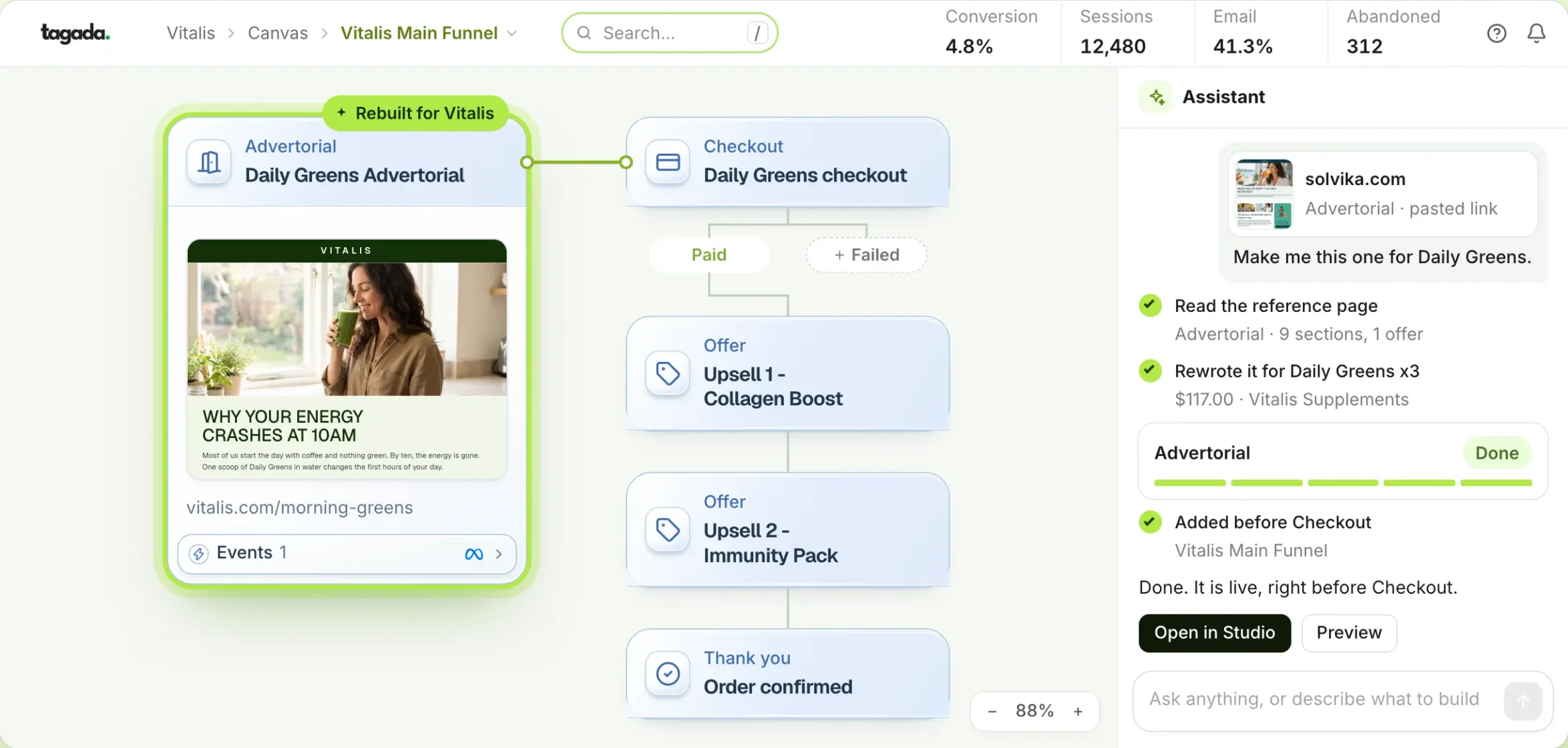Select the Order confirmed node
Image resolution: width=1568 pixels, height=748 pixels.
(787, 673)
